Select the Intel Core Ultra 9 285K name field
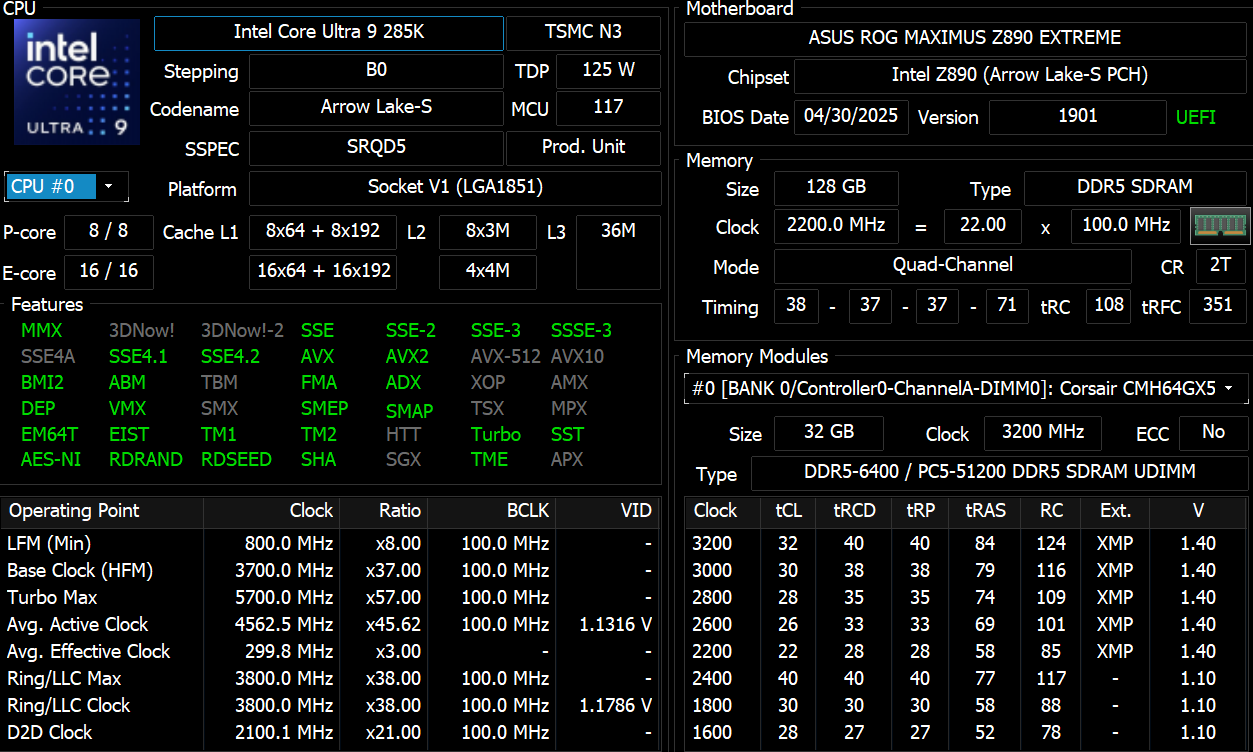This screenshot has height=752, width=1253. [328, 33]
